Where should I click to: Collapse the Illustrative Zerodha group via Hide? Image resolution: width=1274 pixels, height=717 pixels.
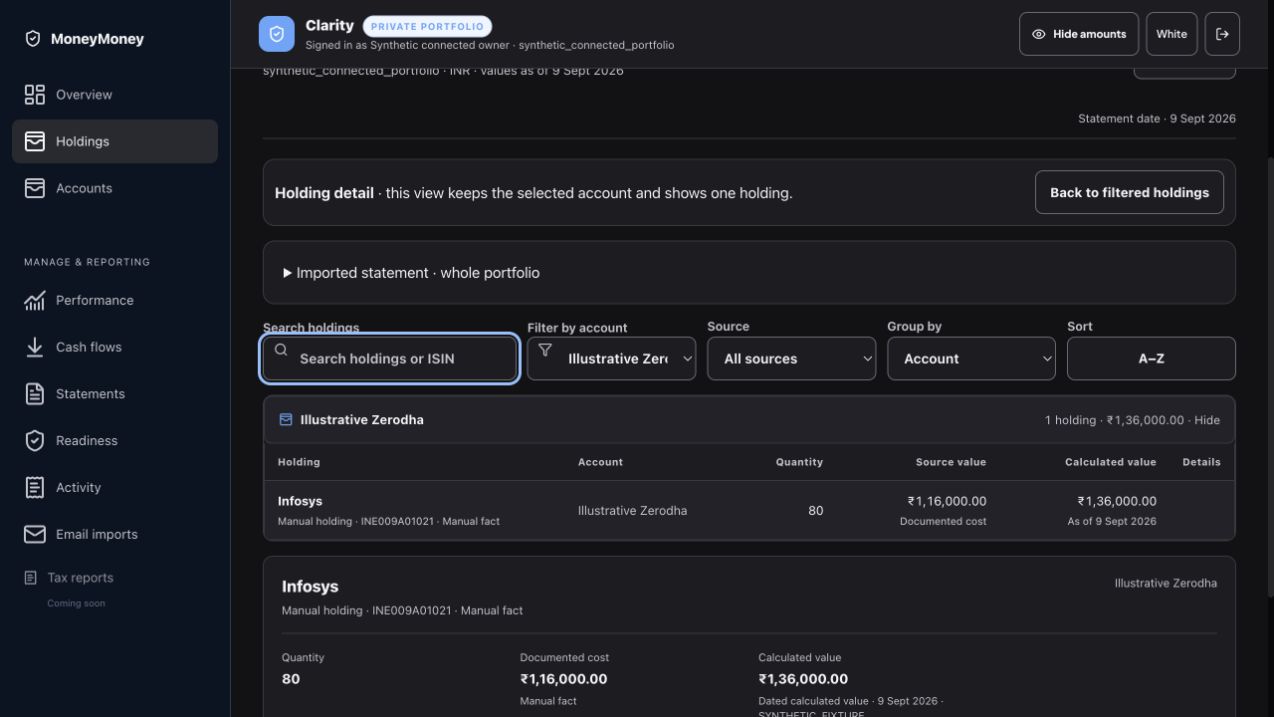pos(1207,420)
